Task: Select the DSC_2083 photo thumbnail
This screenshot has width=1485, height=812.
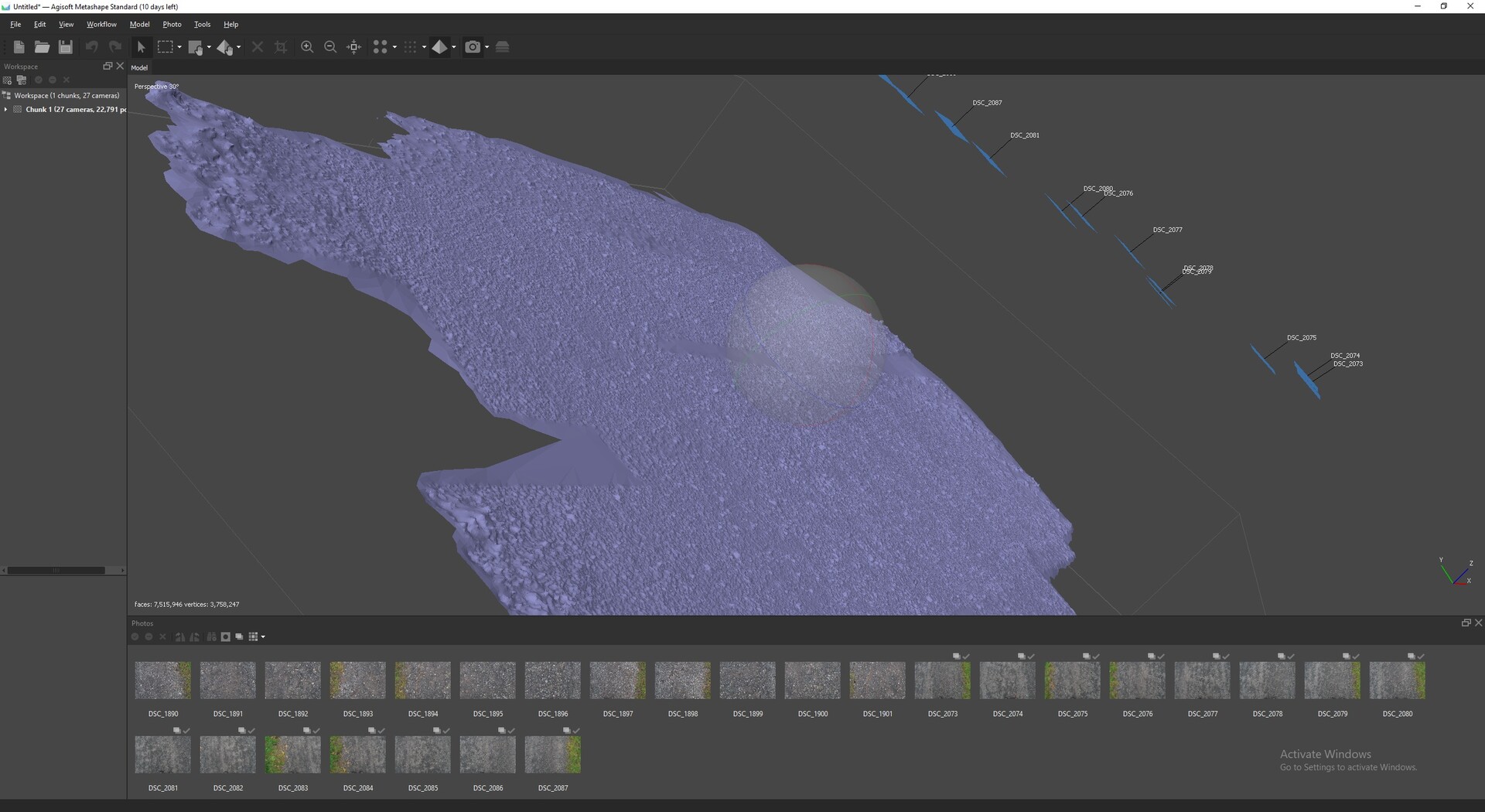Action: (292, 755)
